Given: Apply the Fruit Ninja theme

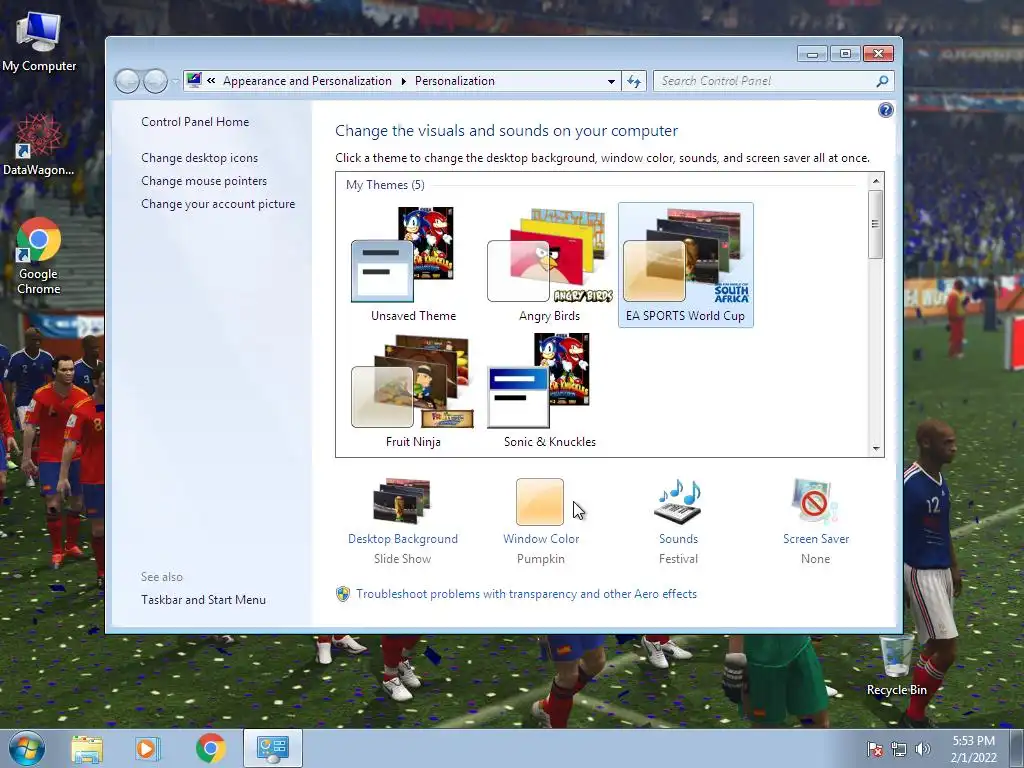Looking at the screenshot, I should pos(413,391).
